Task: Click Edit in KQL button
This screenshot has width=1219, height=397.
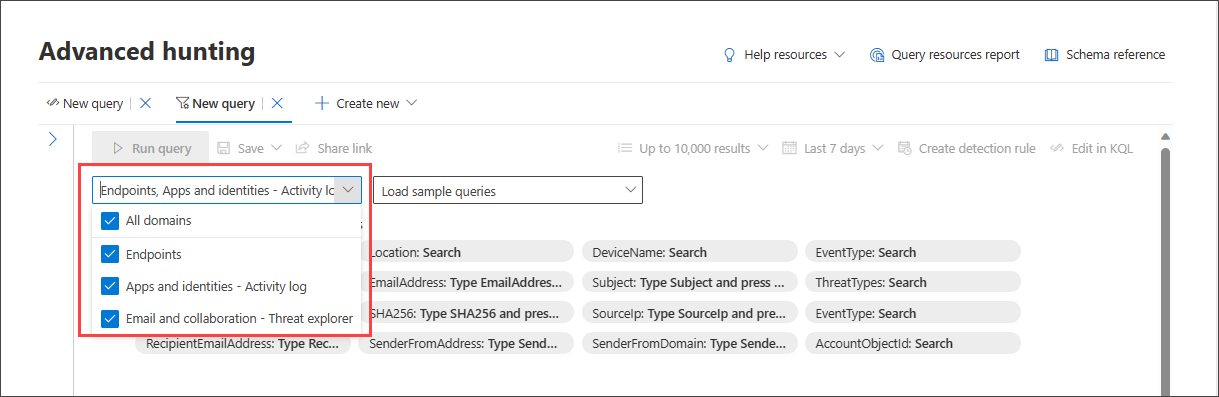Action: point(1091,148)
